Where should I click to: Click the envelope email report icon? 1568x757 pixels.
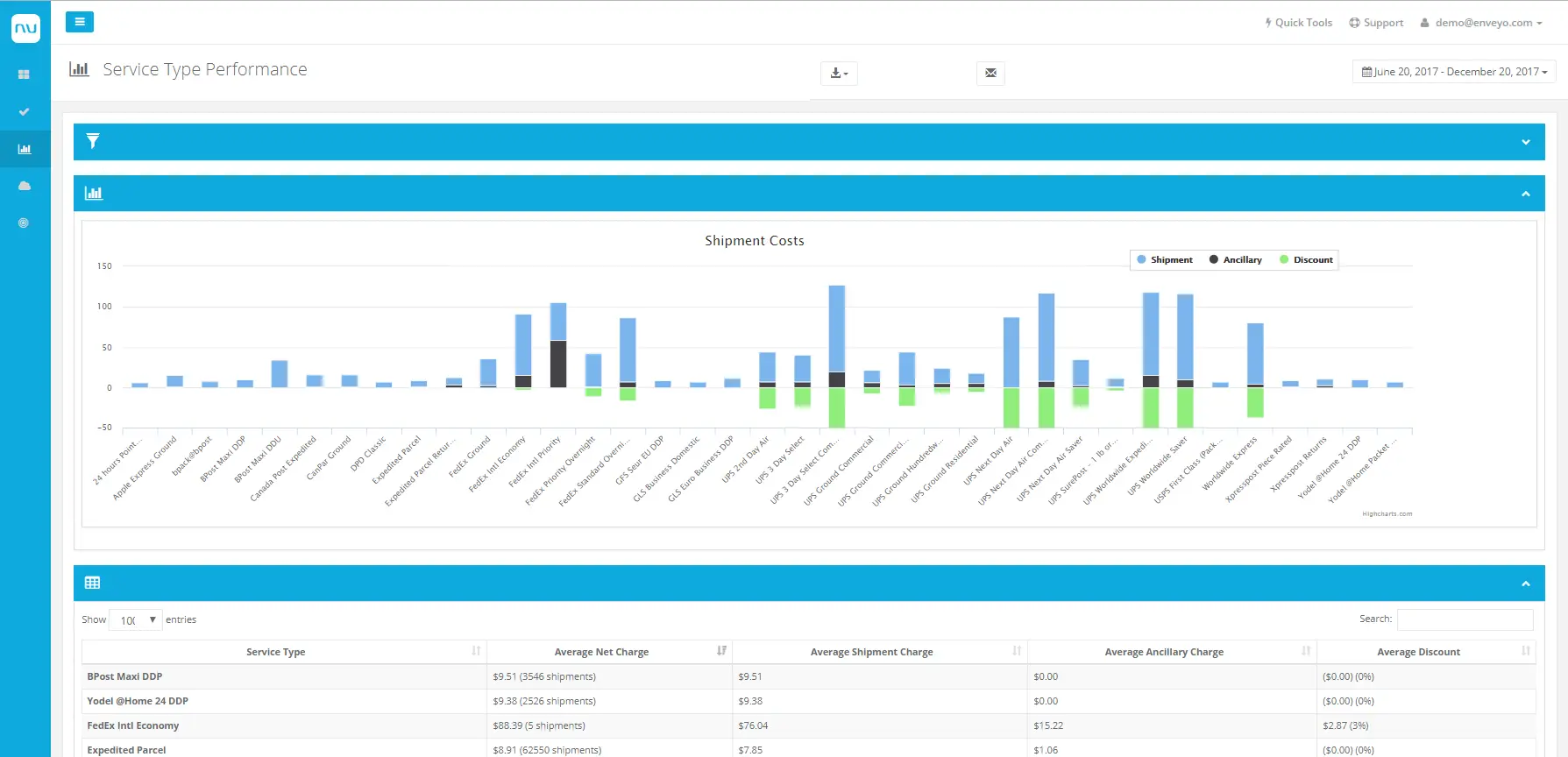pos(990,73)
